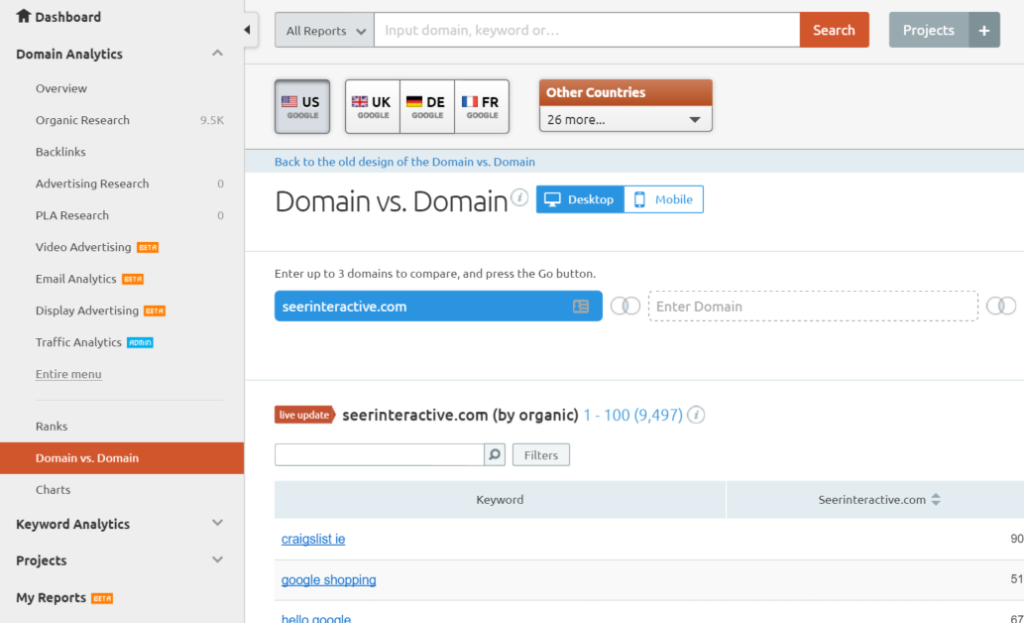
Task: Click the magnifier icon in the keyword filter
Action: [x=495, y=454]
